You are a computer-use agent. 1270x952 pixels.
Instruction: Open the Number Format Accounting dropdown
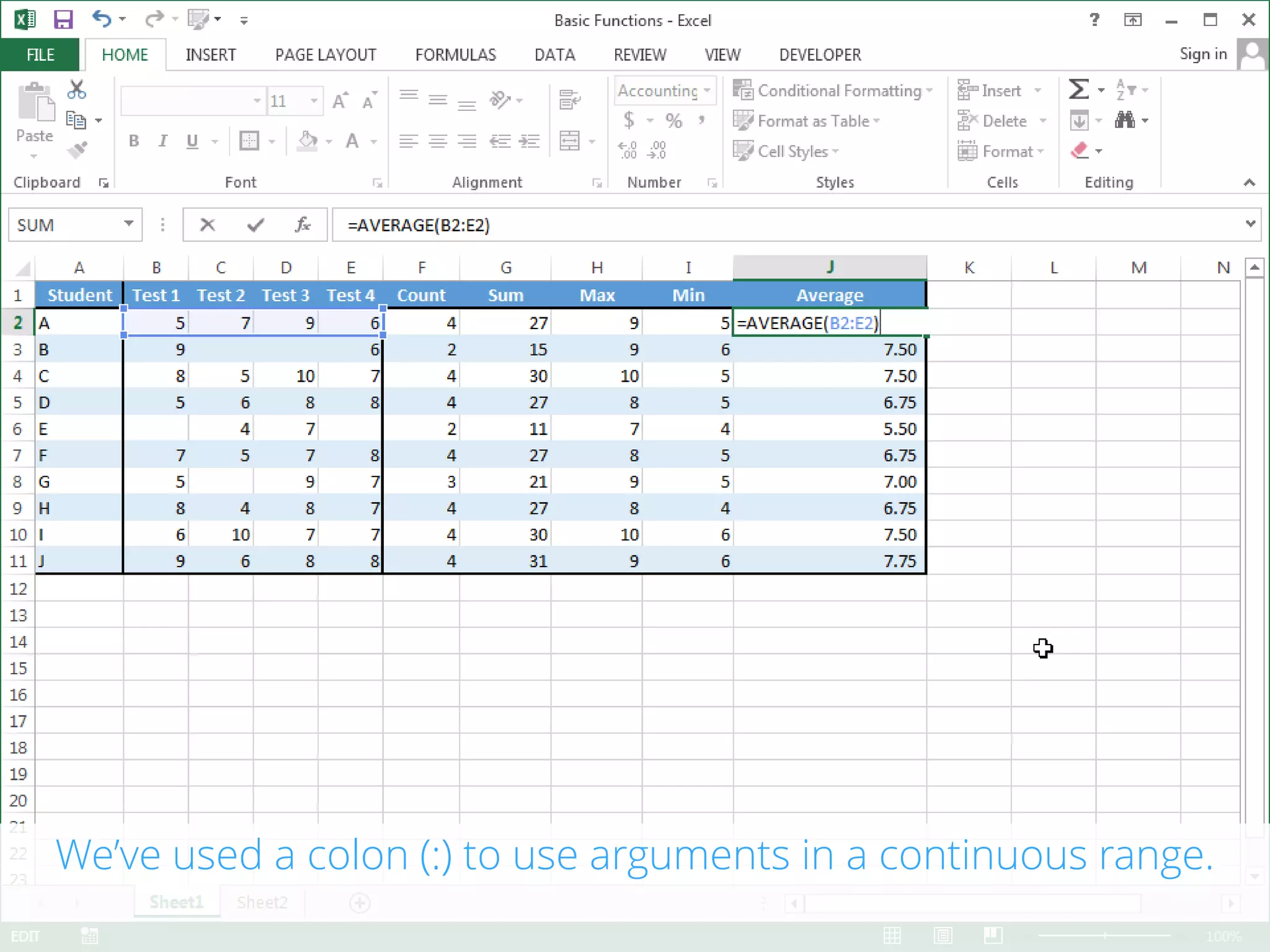click(x=706, y=90)
